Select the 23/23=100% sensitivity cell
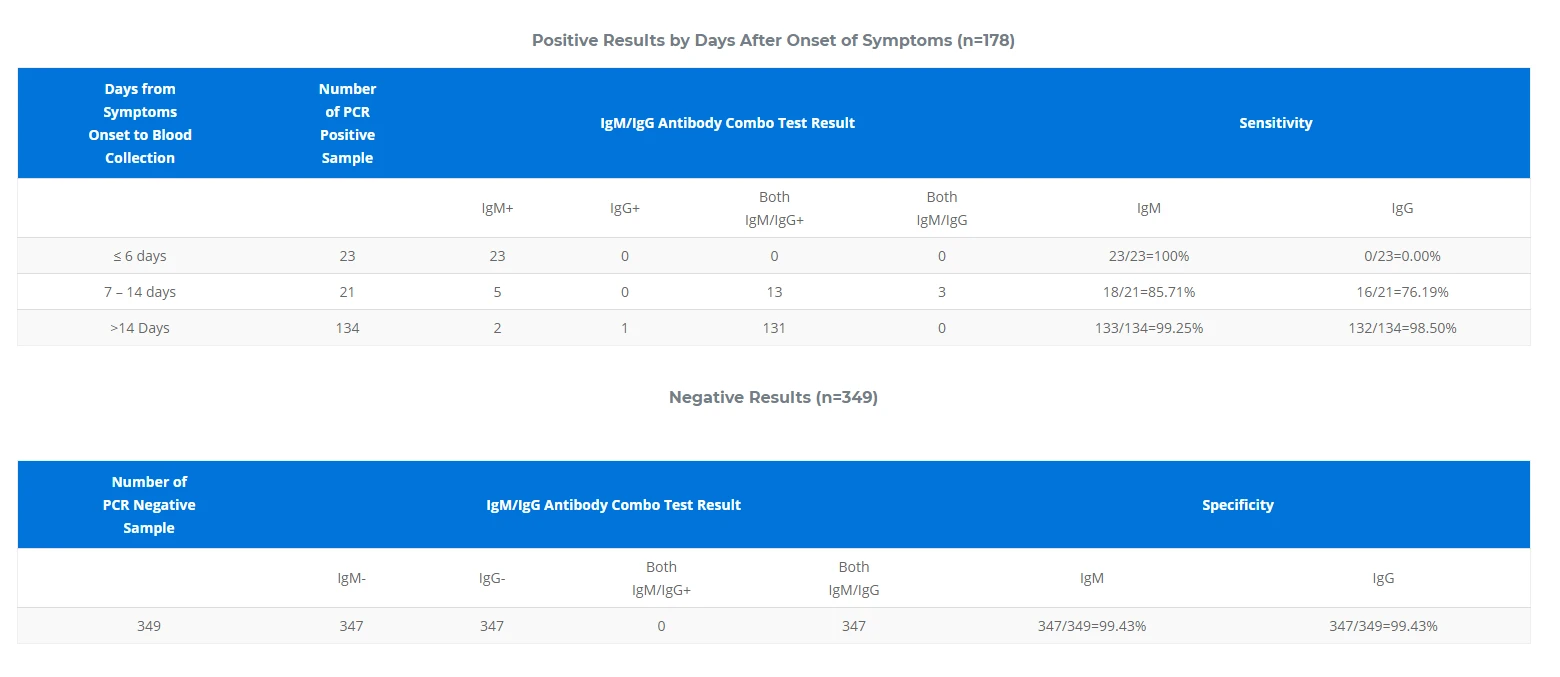 click(1149, 256)
